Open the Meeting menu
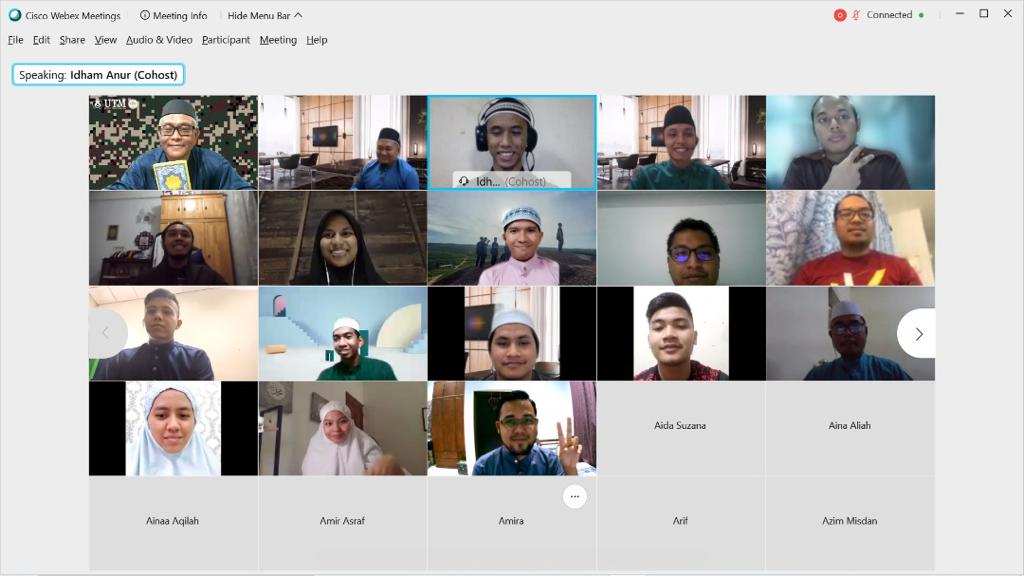Screen dimensions: 1024x576 point(278,40)
